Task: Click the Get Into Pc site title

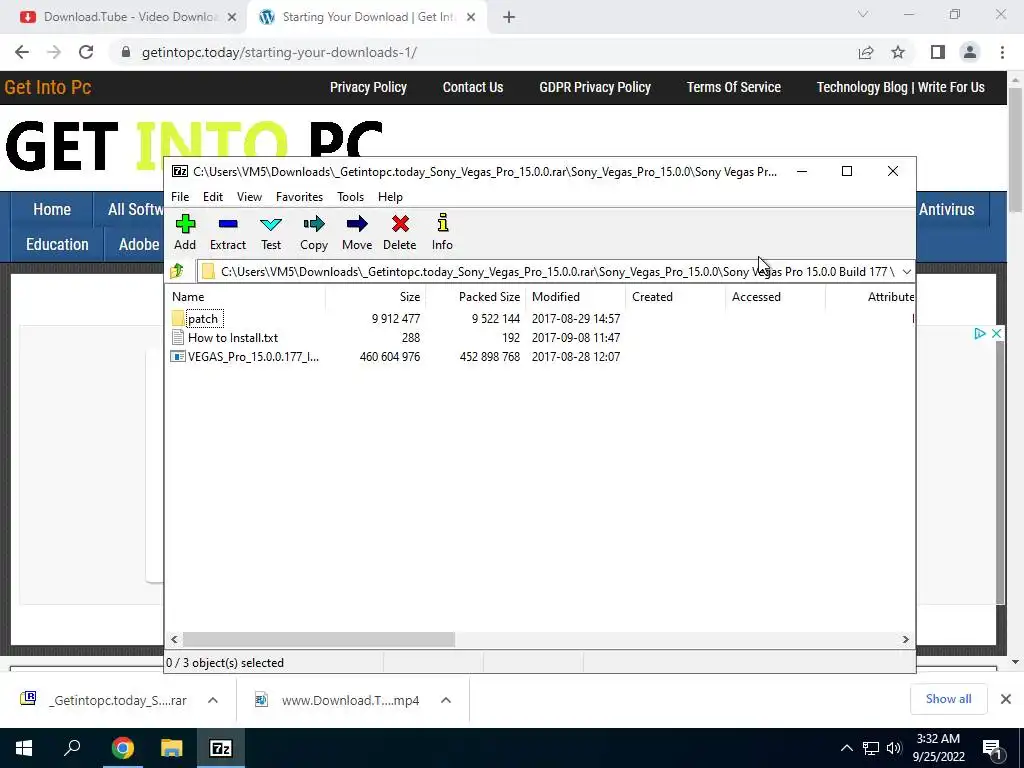Action: [x=48, y=88]
